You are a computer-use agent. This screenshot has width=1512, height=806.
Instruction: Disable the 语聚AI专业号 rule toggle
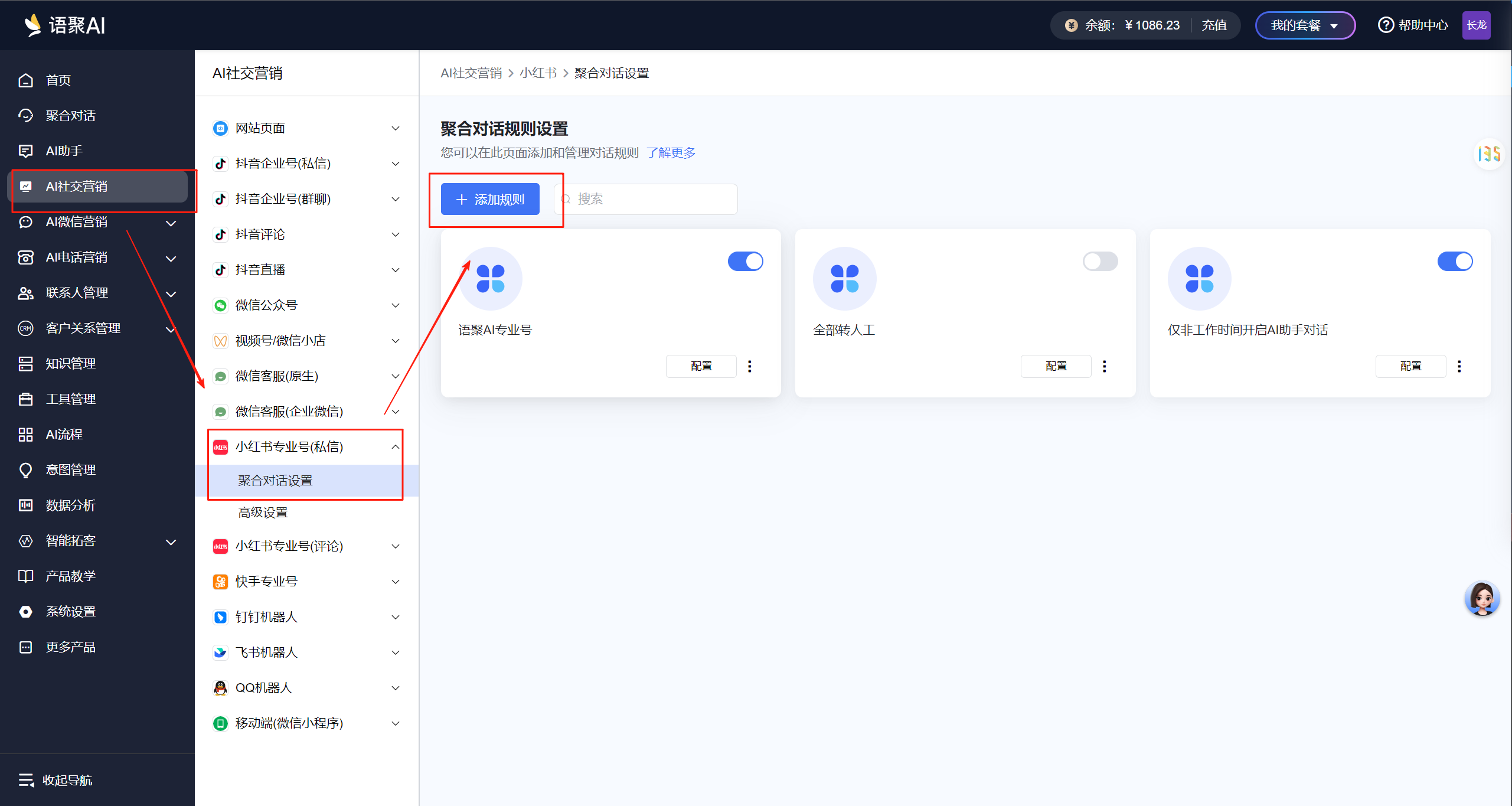(745, 261)
